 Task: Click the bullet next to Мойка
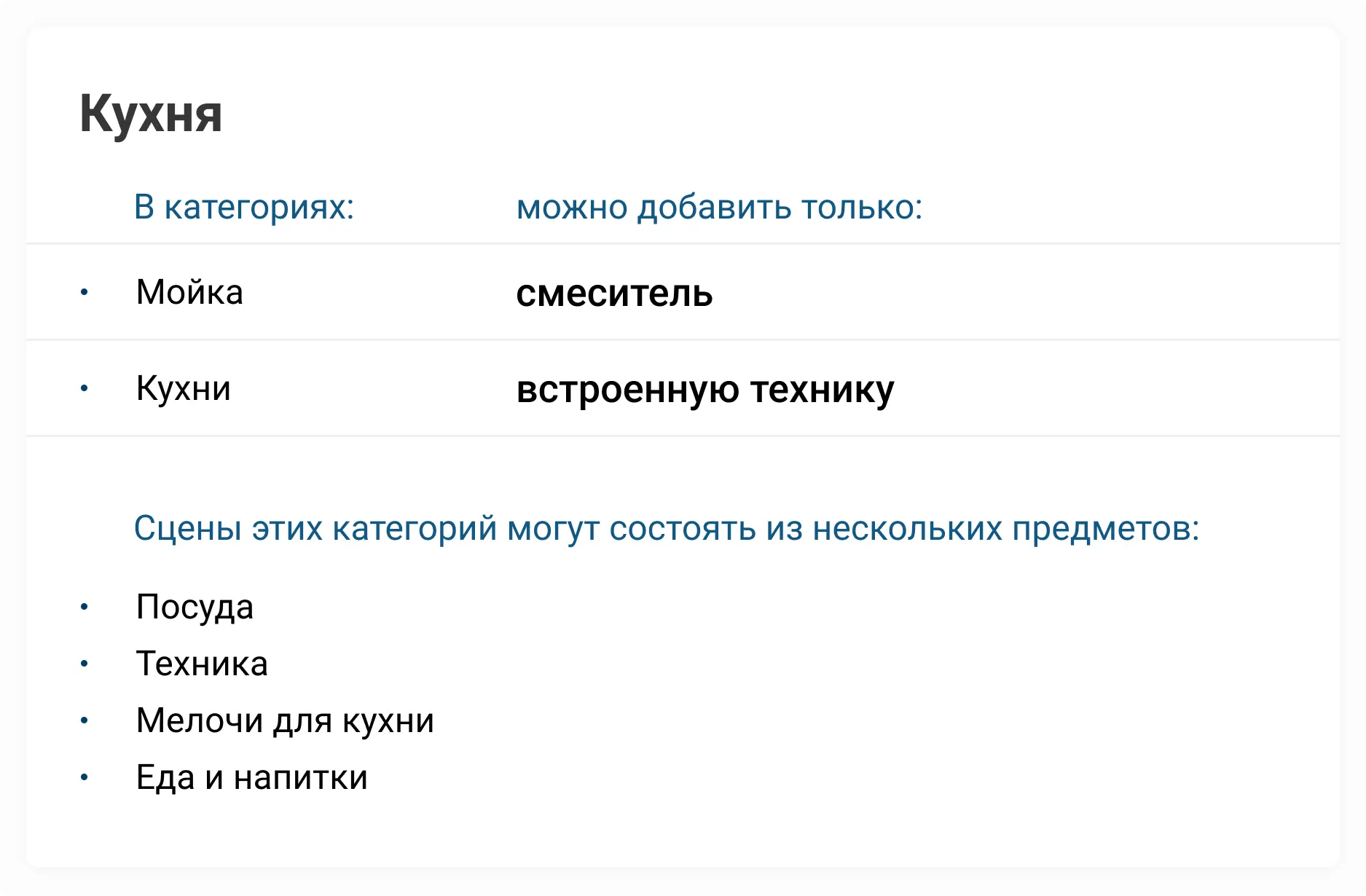[85, 293]
